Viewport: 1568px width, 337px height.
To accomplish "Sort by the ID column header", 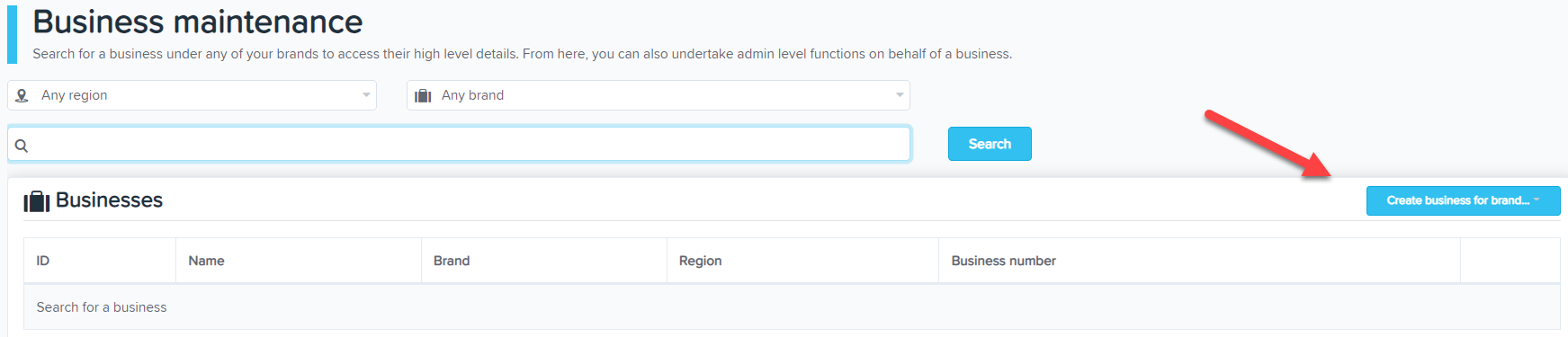I will [43, 261].
